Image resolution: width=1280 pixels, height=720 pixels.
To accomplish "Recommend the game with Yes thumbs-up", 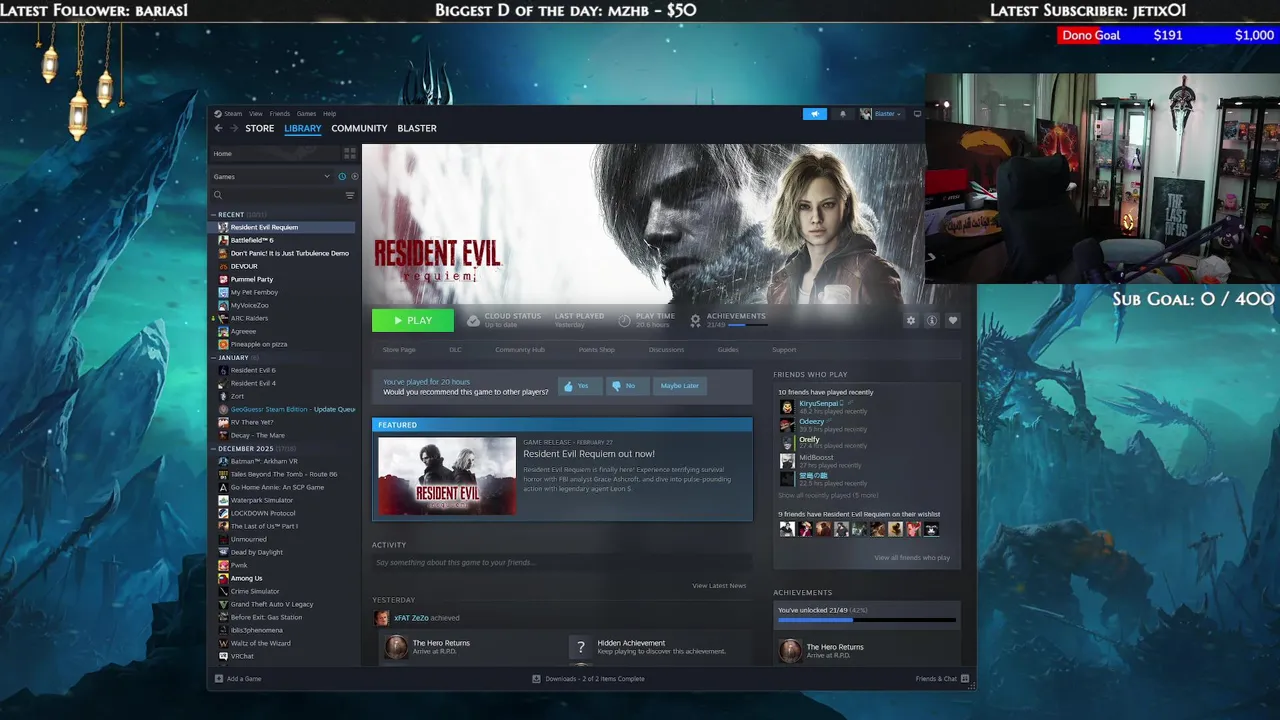I will point(580,386).
